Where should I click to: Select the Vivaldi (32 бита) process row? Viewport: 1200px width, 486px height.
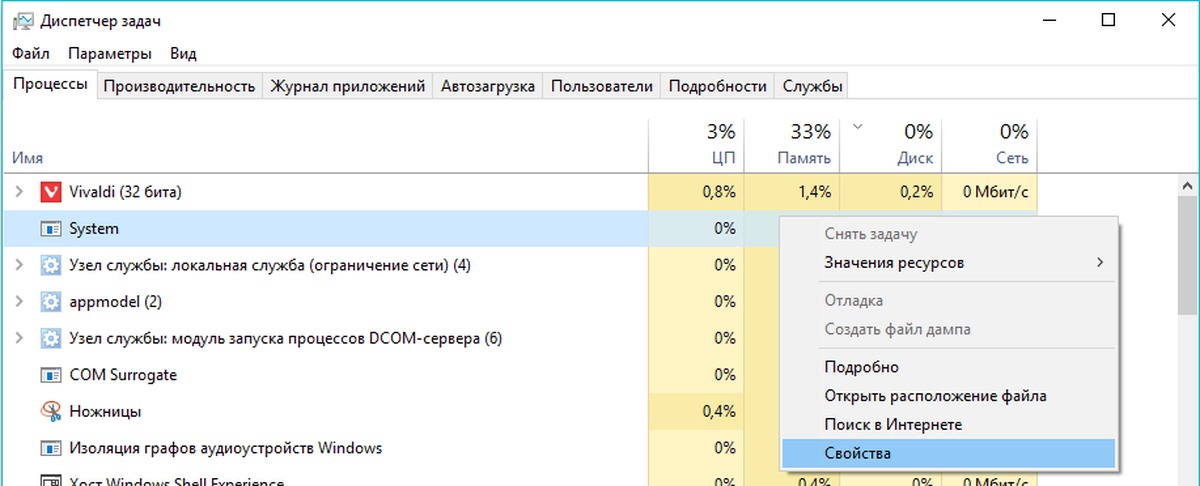pyautogui.click(x=520, y=191)
